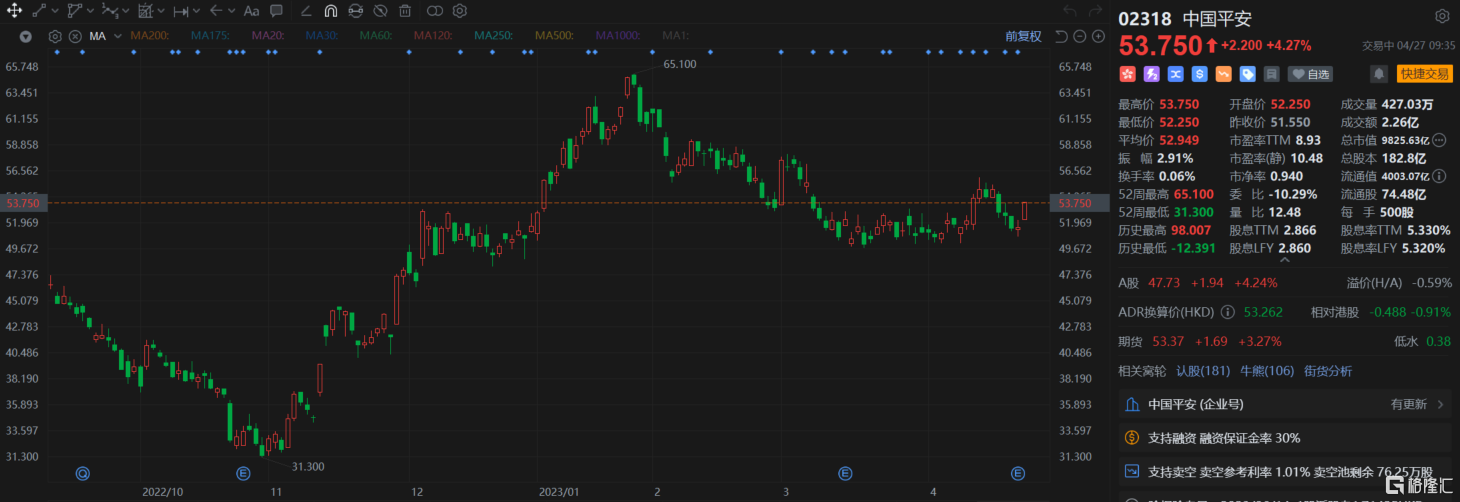Viewport: 1460px width, 502px height.
Task: Click the MA20 indicator label
Action: click(x=266, y=36)
